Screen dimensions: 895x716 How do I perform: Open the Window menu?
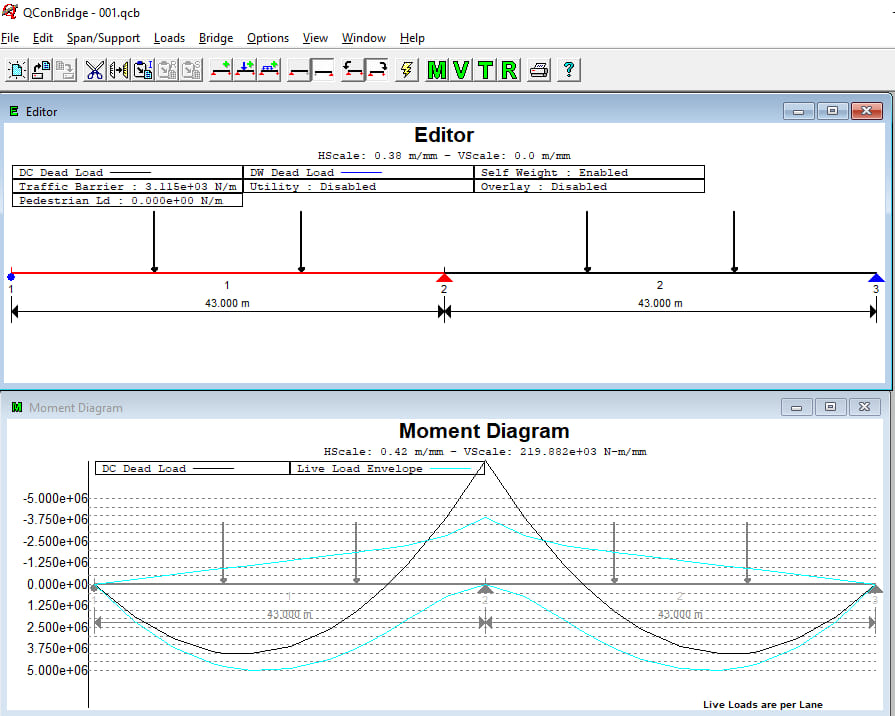(x=364, y=38)
